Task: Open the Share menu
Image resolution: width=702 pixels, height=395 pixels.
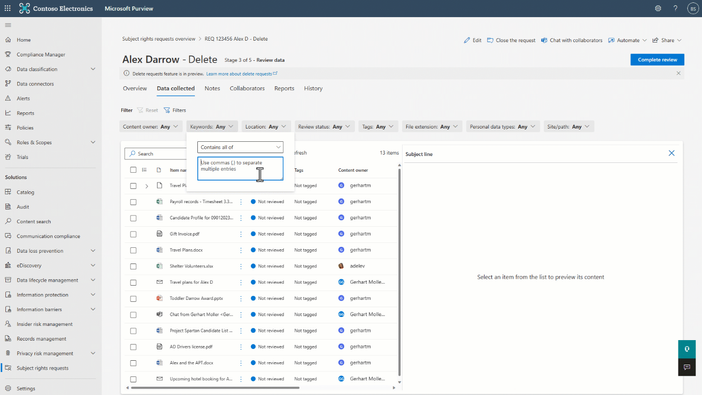Action: point(667,40)
